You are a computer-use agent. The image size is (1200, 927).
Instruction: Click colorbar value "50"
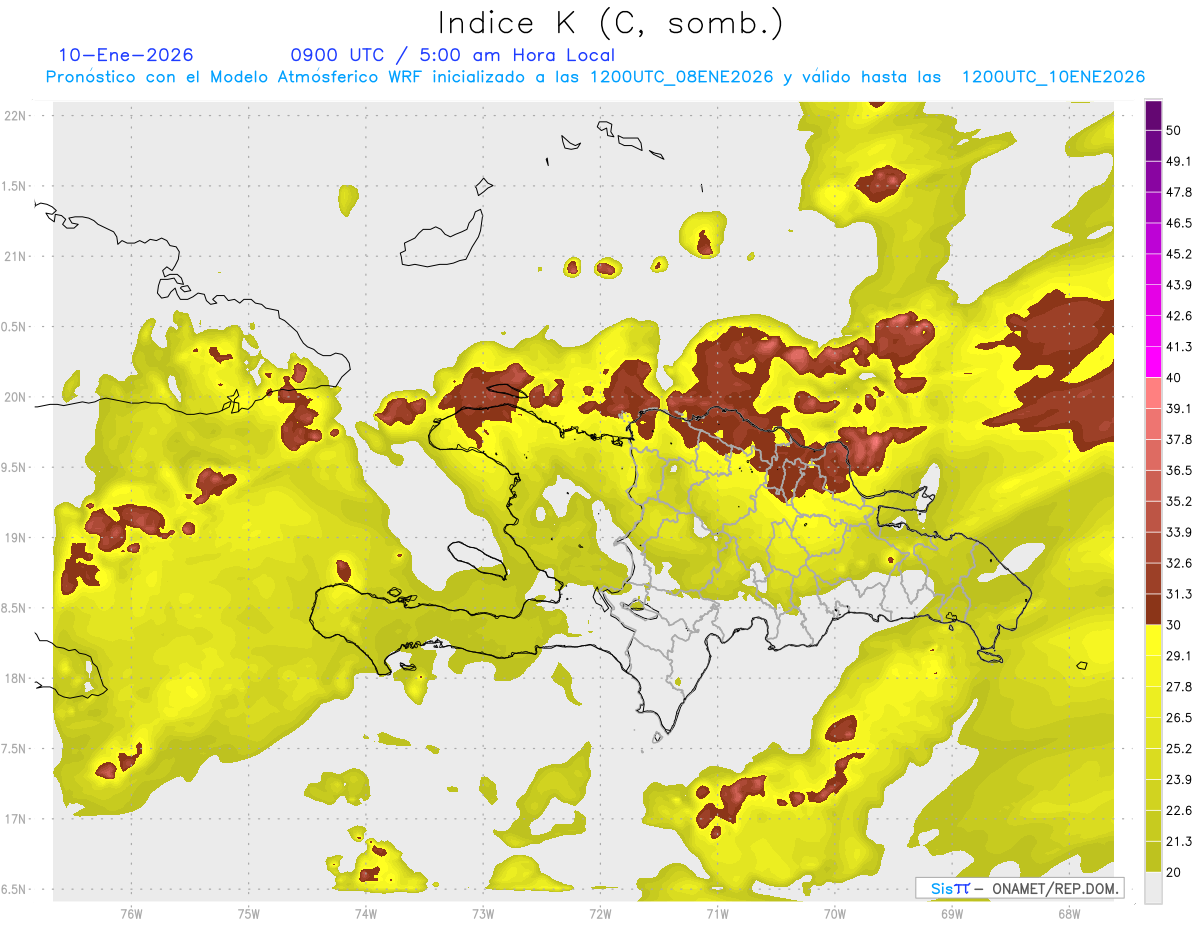pyautogui.click(x=1174, y=131)
